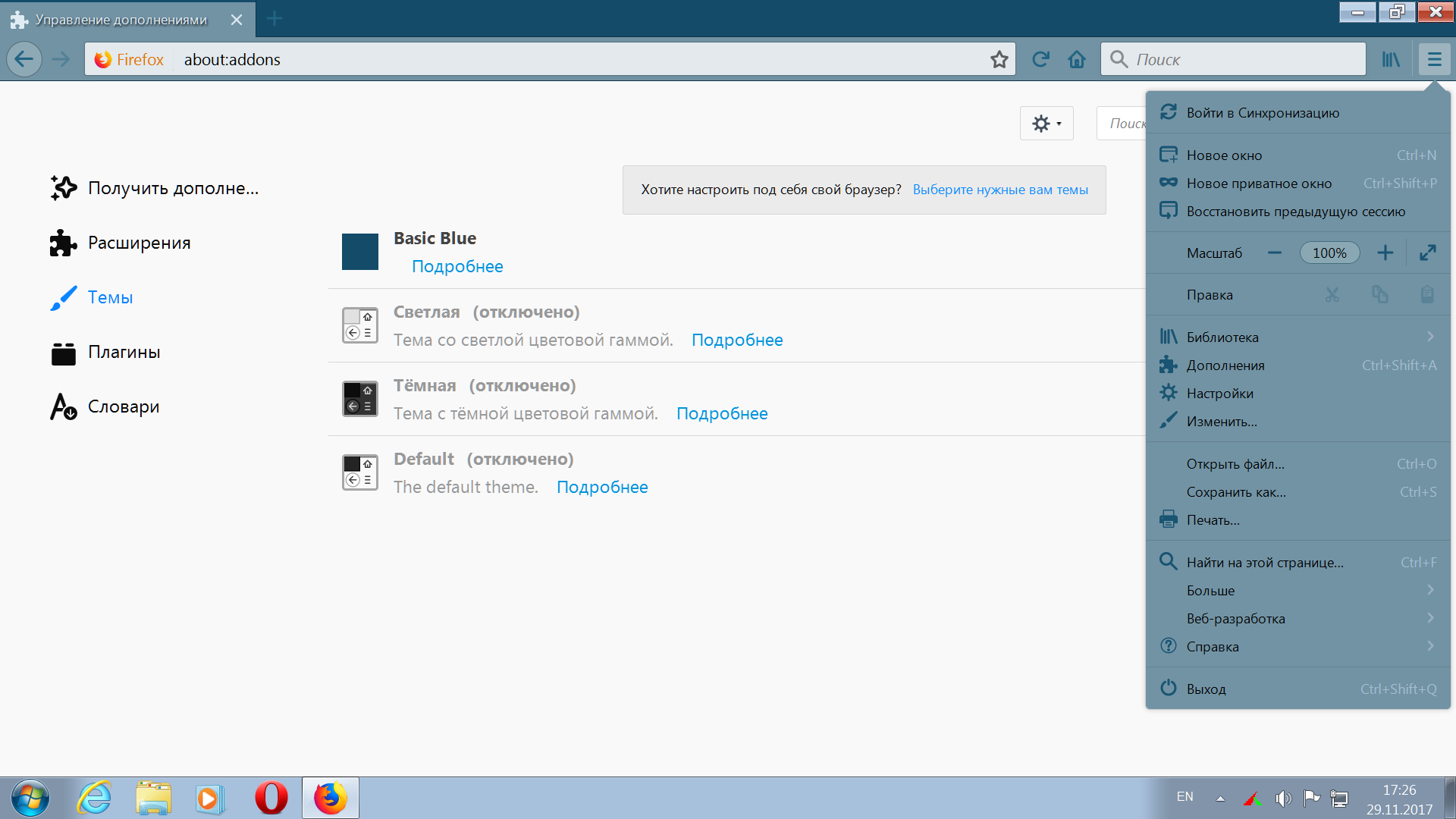Screen dimensions: 1456x819
Task: Click the Basic Blue theme color swatch
Action: (360, 252)
